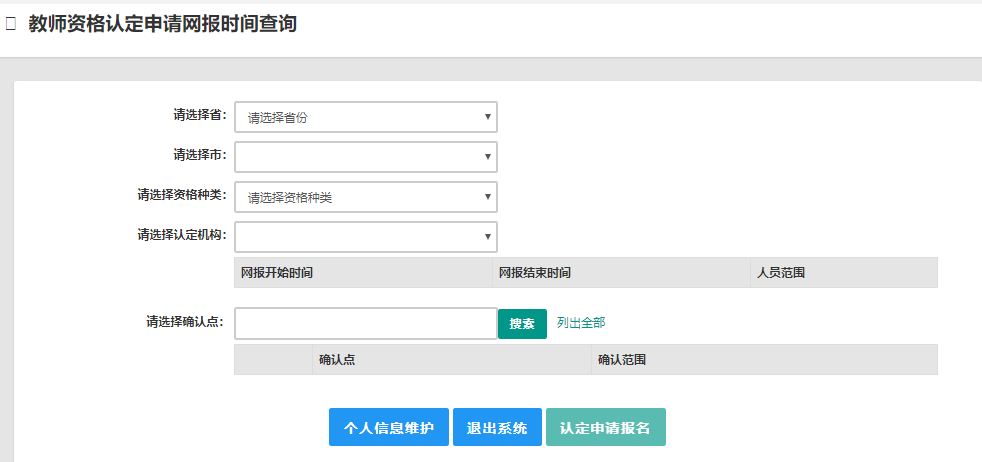Click the small icon beside the page title
This screenshot has height=462, width=982.
coord(10,24)
